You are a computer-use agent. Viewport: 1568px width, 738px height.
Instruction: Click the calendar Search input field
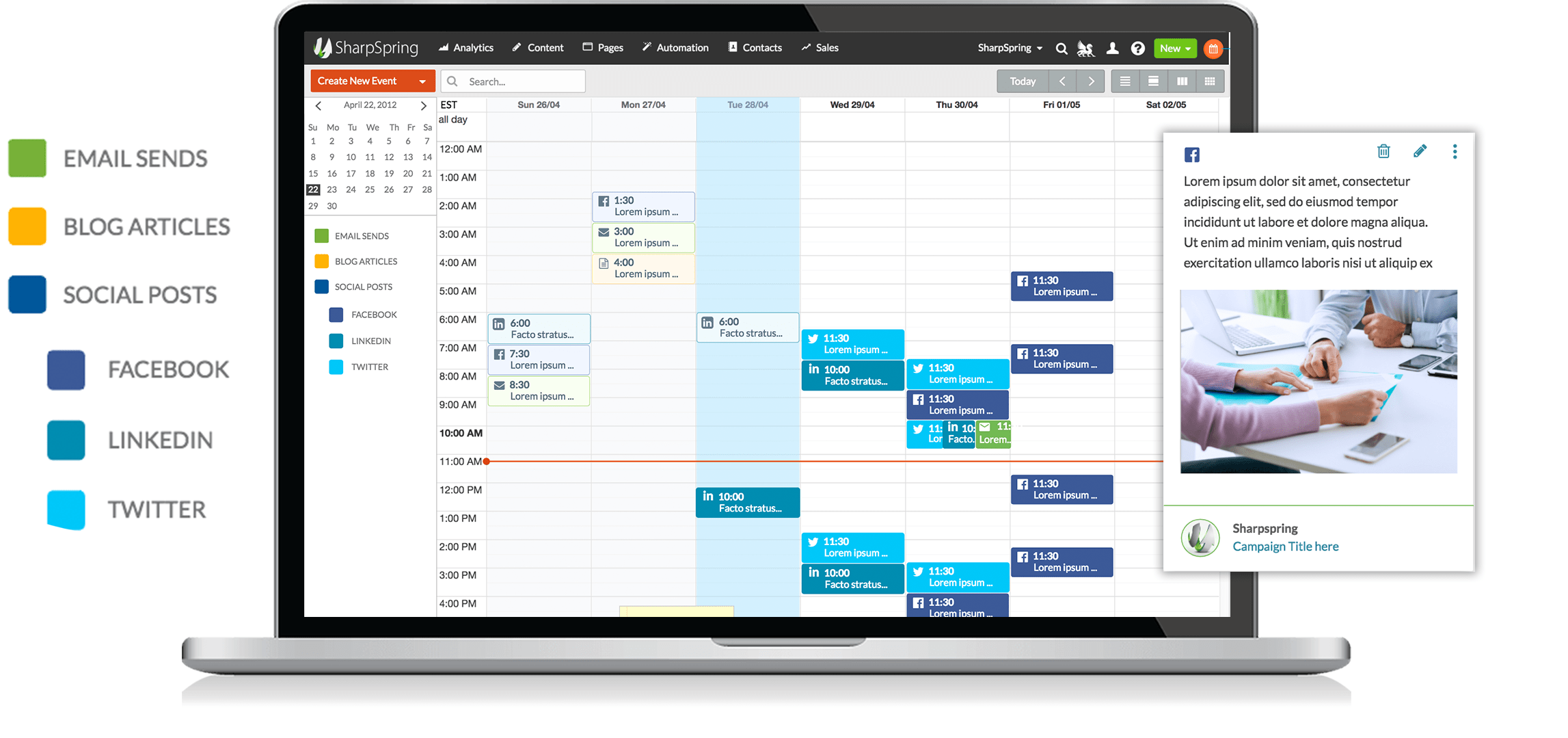(513, 81)
